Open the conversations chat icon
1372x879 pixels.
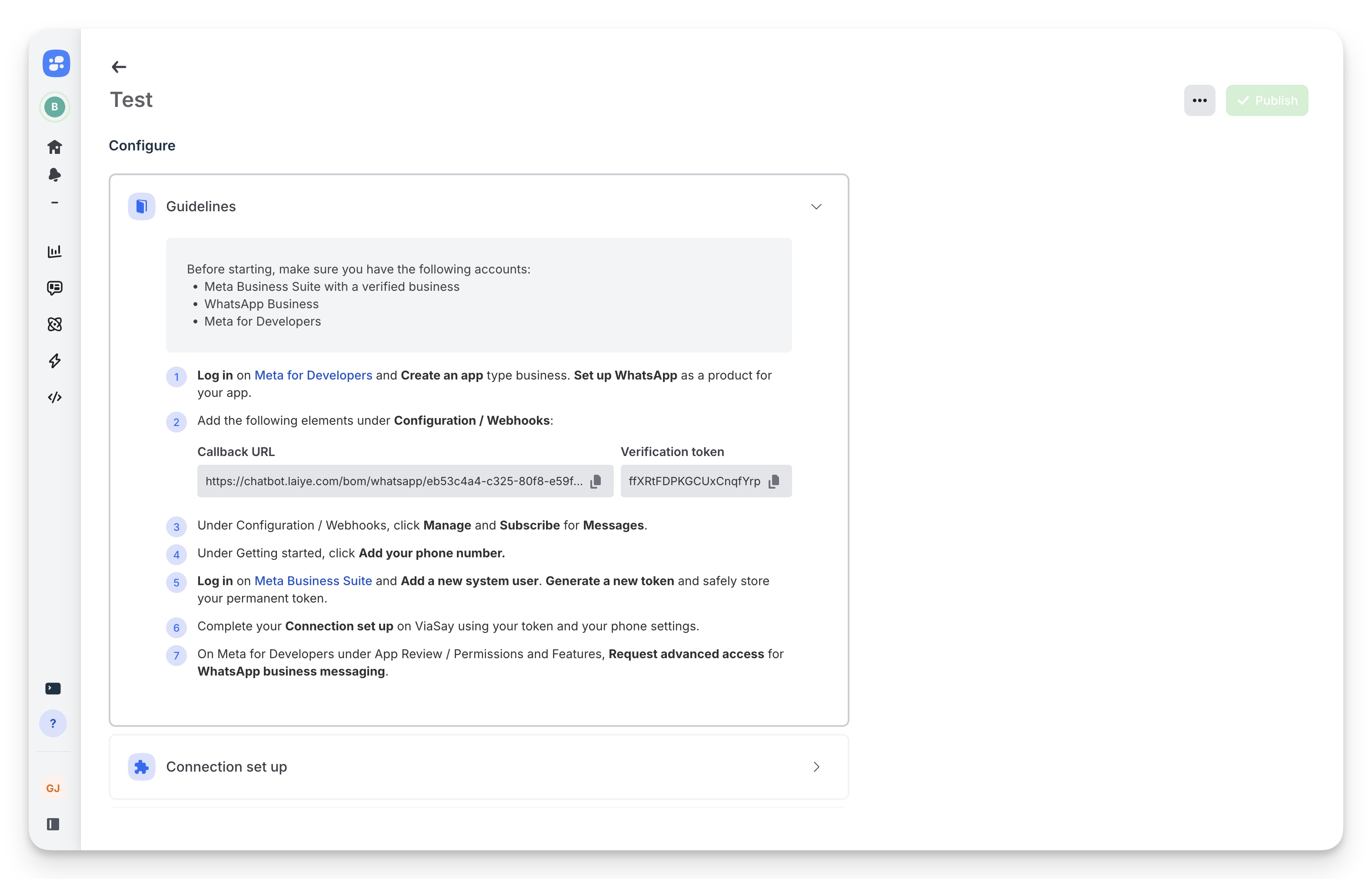(55, 288)
